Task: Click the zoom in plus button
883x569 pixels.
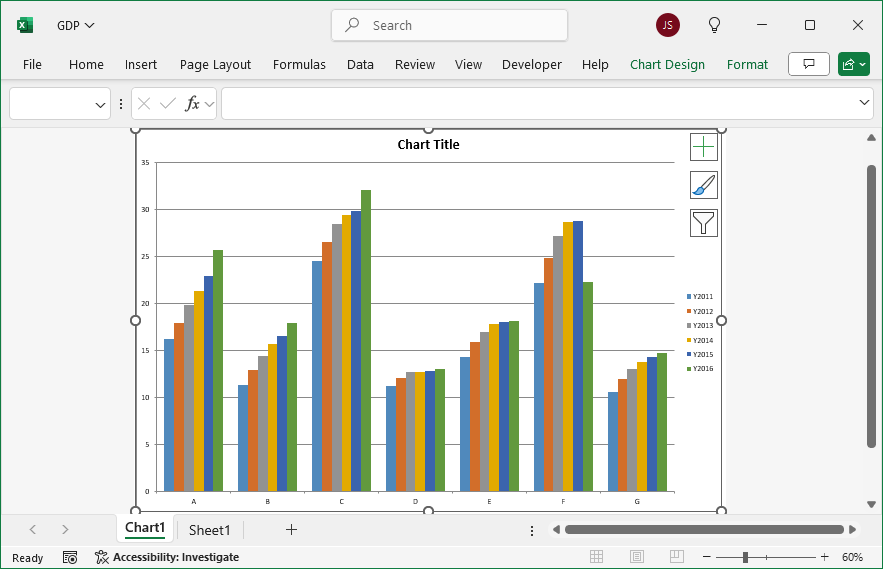Action: (x=824, y=557)
